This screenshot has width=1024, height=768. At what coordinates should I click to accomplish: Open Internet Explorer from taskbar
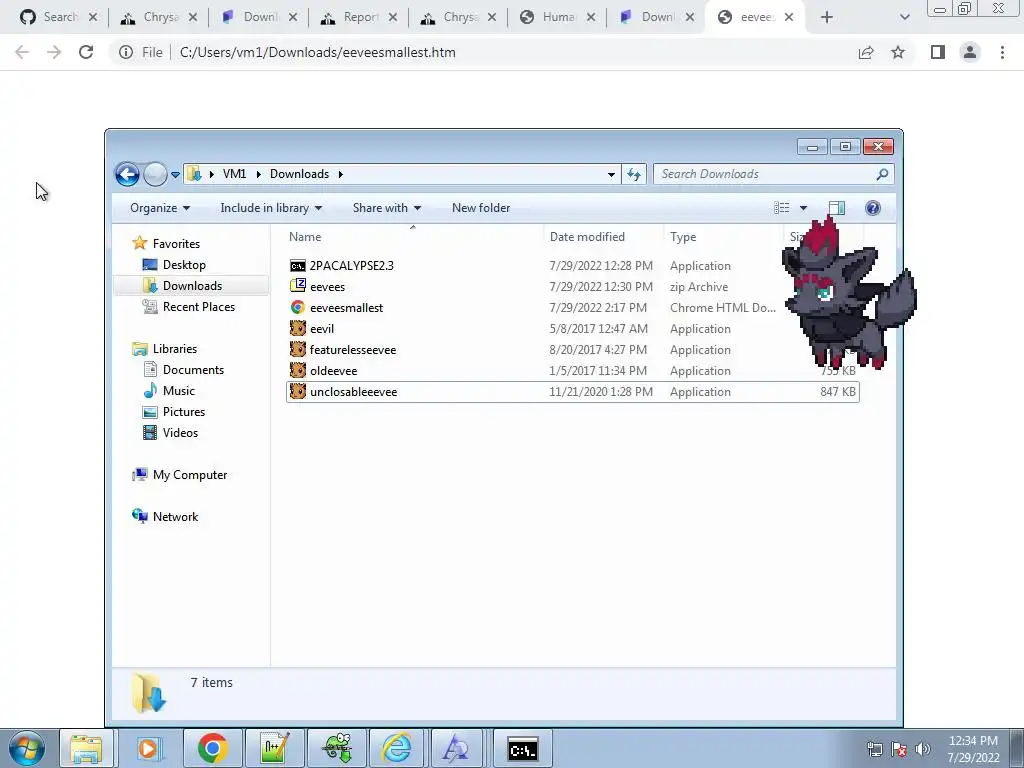tap(397, 748)
